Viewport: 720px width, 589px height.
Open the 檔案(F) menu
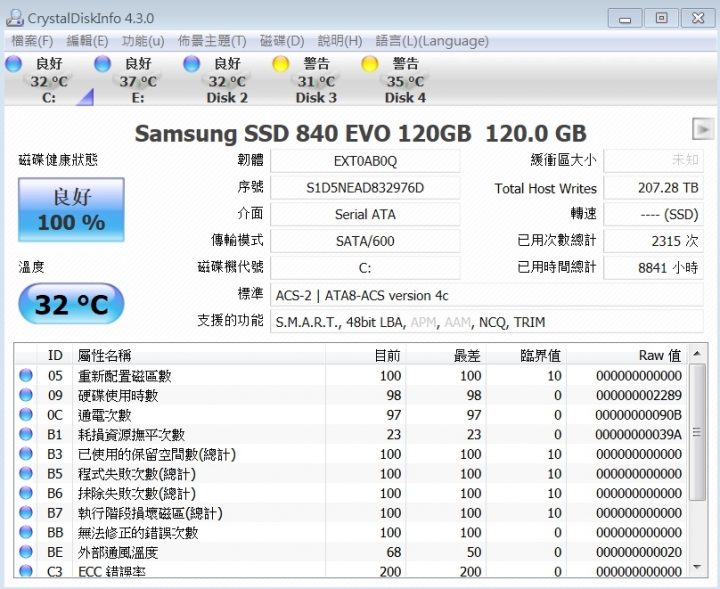(x=32, y=41)
